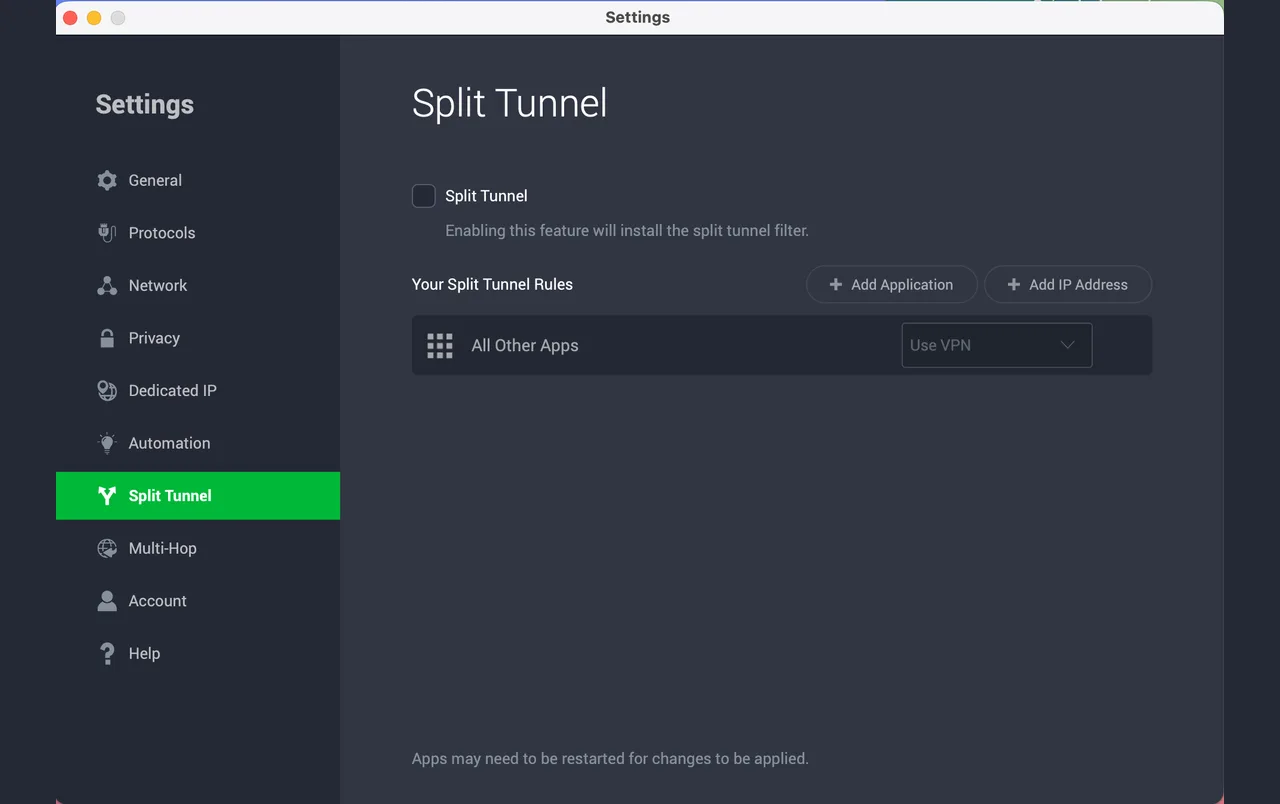
Task: Click the 'Enabling this feature' description text
Action: point(627,231)
